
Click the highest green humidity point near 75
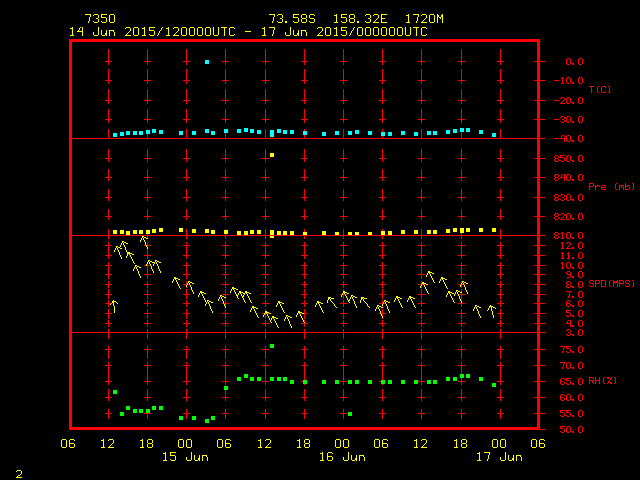point(272,346)
